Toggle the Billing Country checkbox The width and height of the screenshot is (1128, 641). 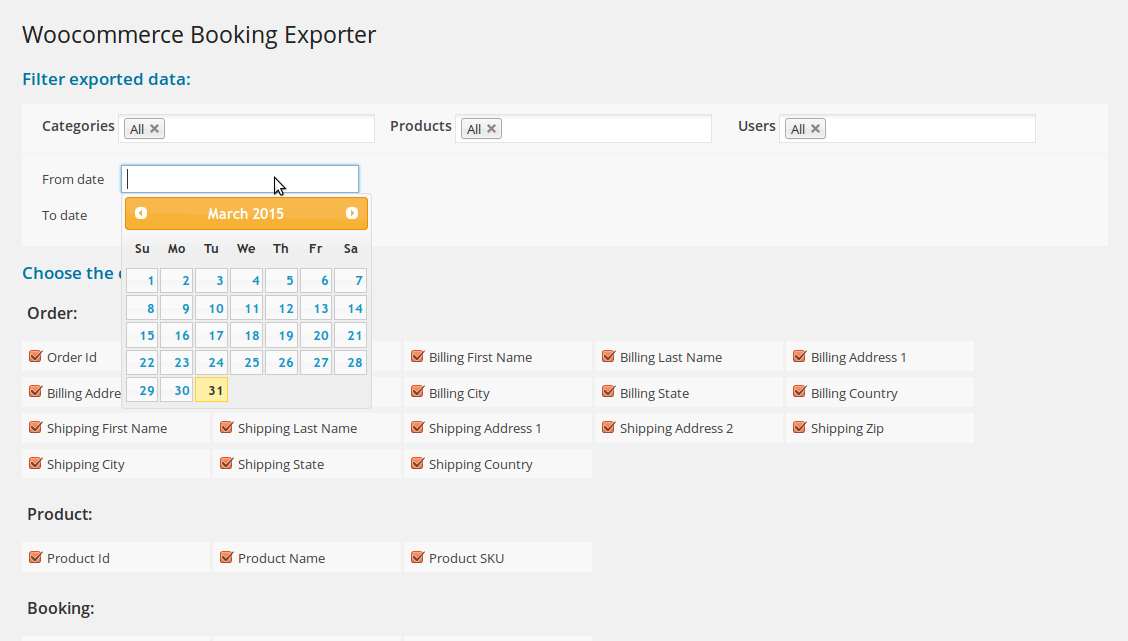click(x=799, y=392)
